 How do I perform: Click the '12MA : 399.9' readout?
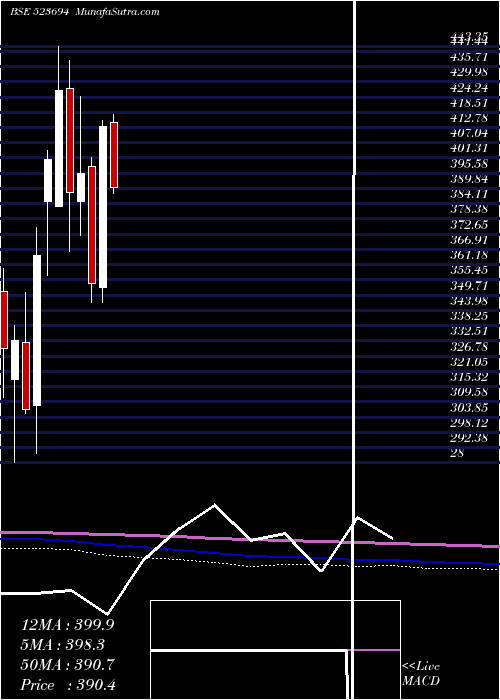click(x=67, y=624)
